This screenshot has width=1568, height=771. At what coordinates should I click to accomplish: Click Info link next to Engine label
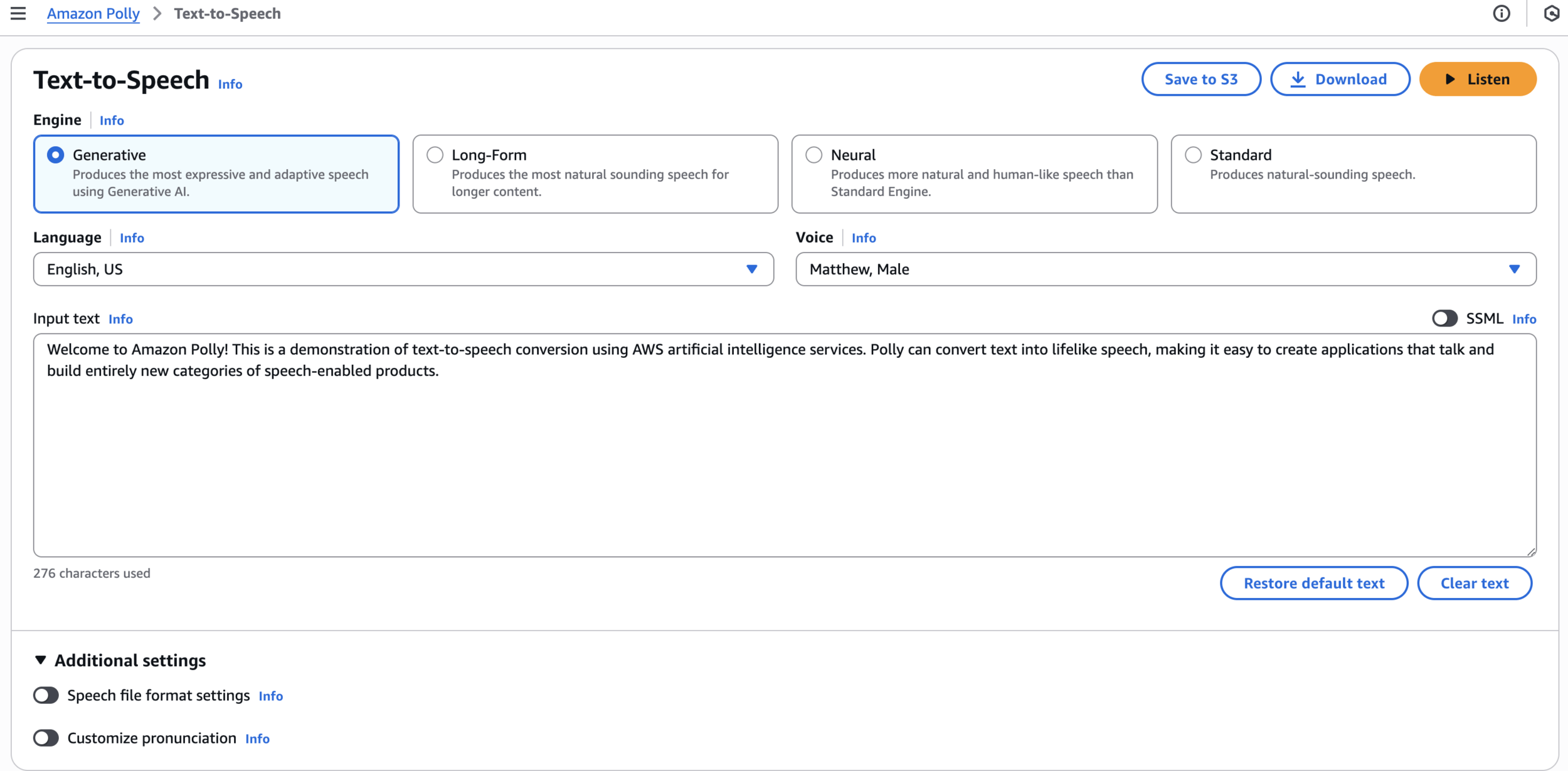[x=112, y=120]
